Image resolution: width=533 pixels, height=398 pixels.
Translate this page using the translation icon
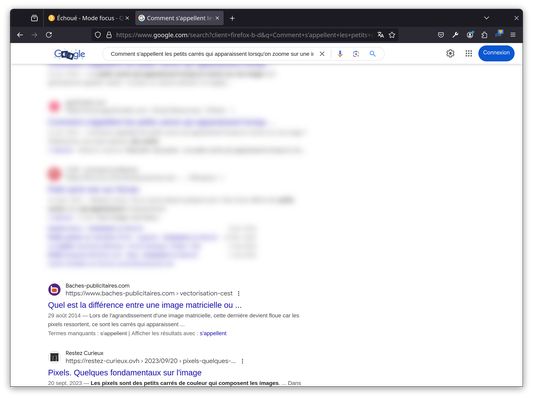(x=380, y=35)
